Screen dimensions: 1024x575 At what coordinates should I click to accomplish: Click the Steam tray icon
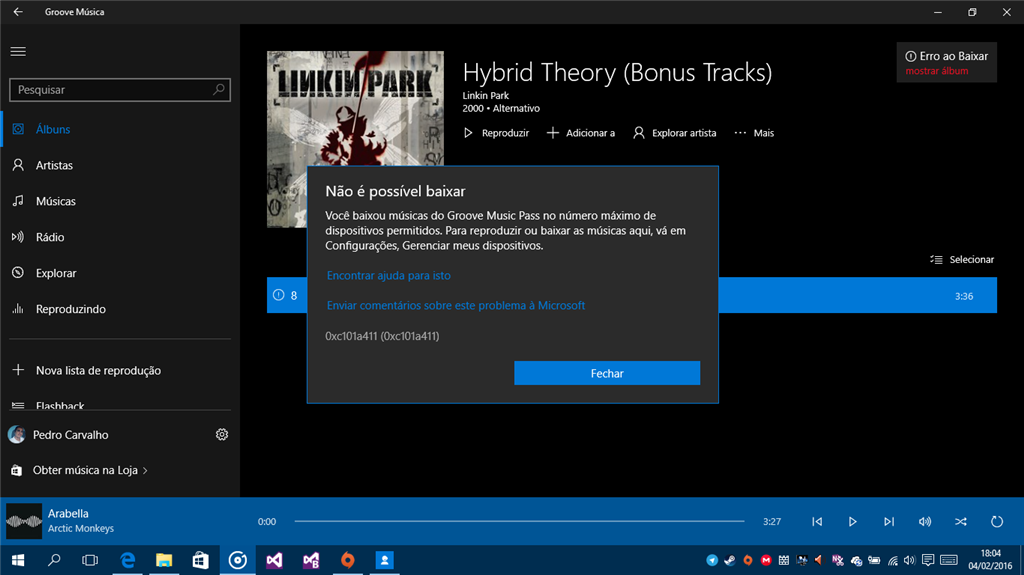click(x=730, y=560)
